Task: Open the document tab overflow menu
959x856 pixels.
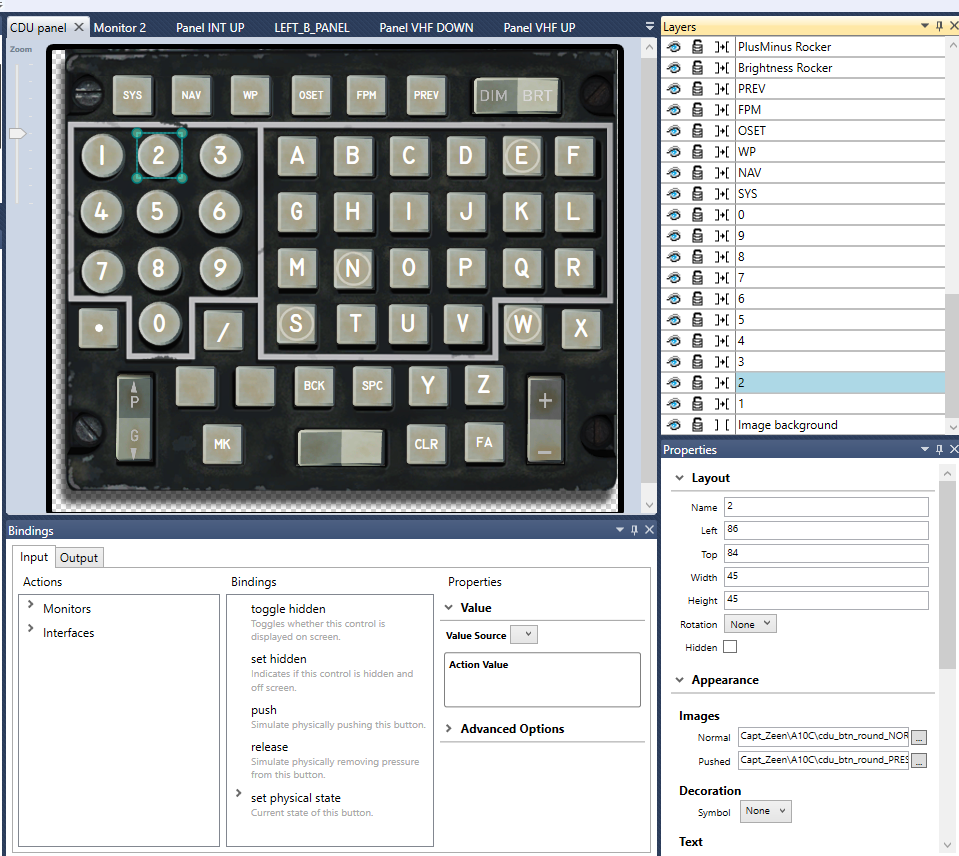Action: tap(650, 26)
